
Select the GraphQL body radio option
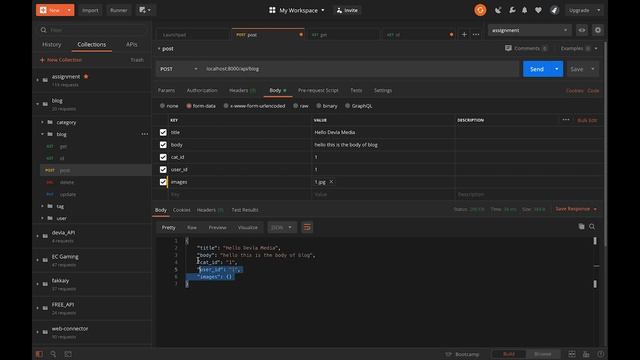point(347,106)
